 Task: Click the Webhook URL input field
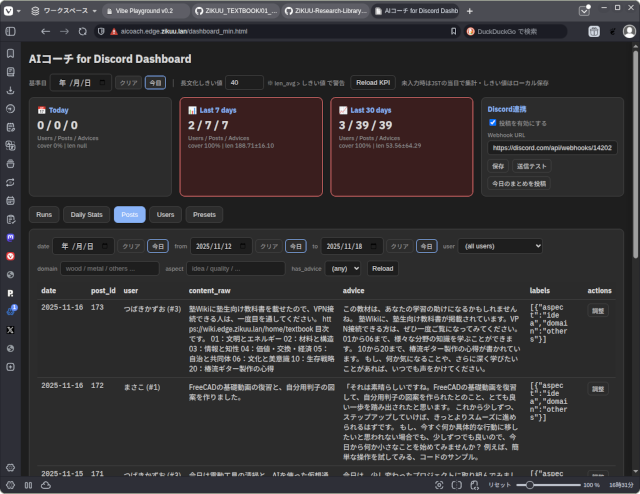click(552, 147)
